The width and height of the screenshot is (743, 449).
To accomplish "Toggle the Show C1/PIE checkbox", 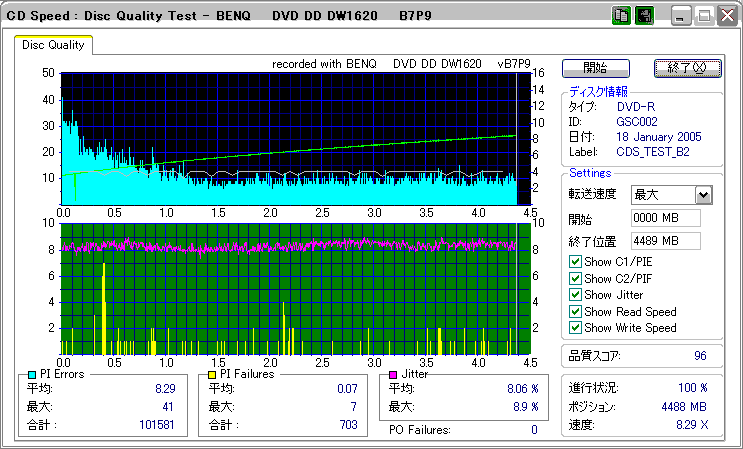I will click(x=575, y=261).
